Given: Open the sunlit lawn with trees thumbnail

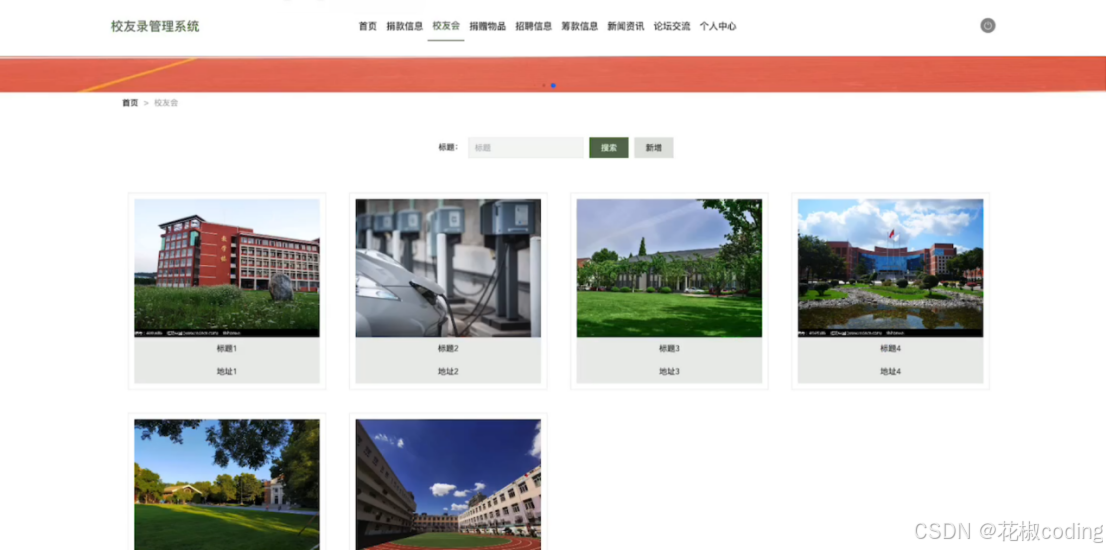Looking at the screenshot, I should coord(227,485).
